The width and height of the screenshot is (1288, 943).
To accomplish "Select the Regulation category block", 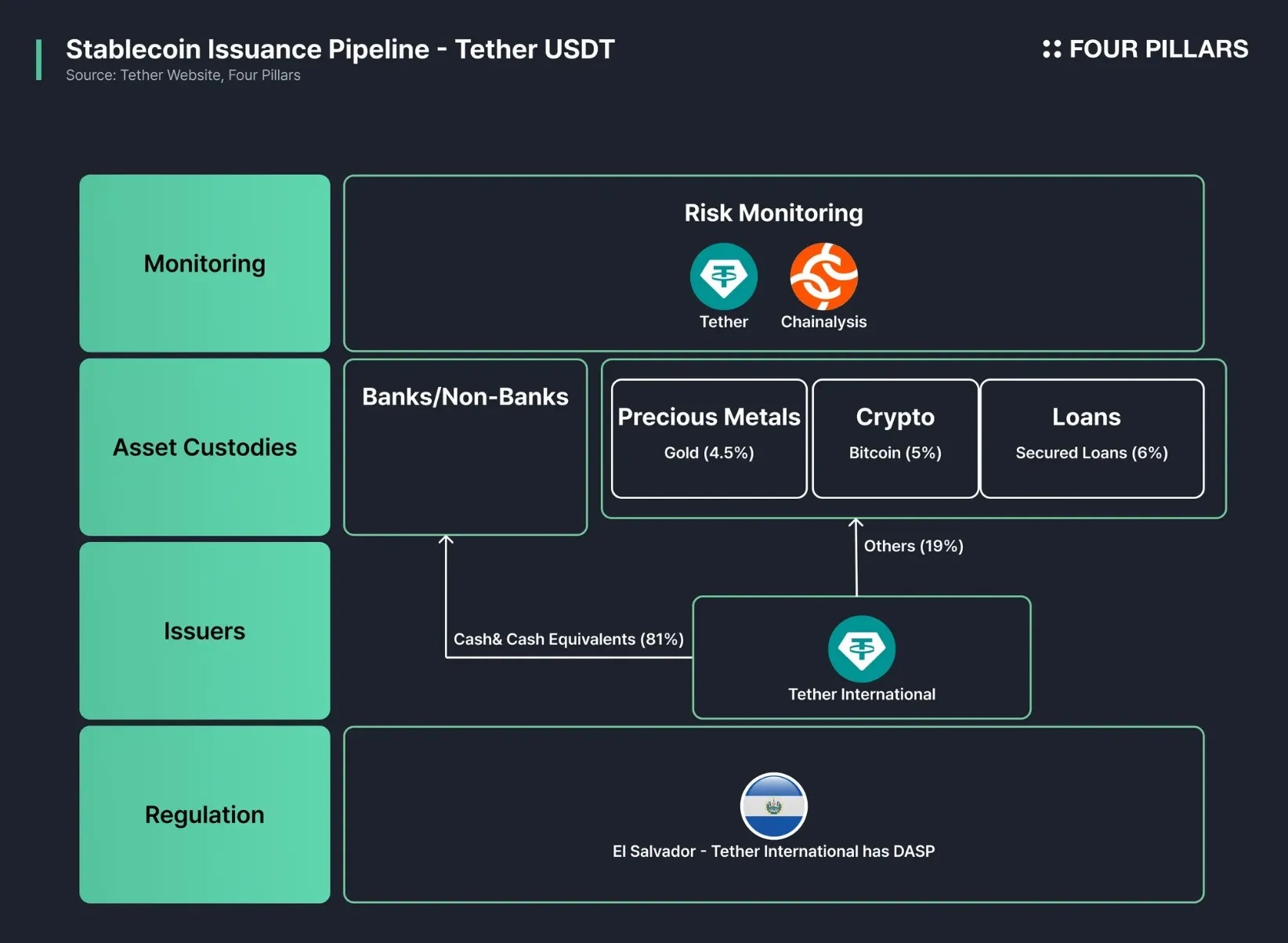I will tap(204, 815).
